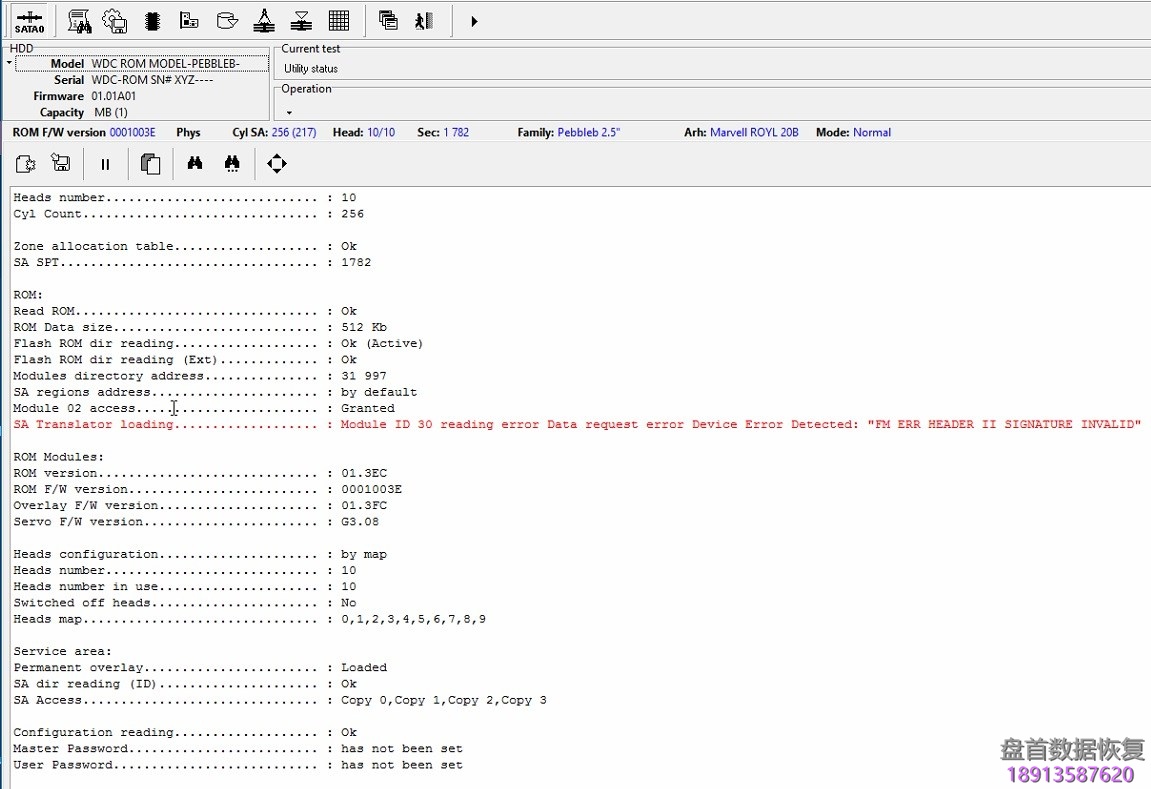Click the head map compass icon

pos(262,20)
